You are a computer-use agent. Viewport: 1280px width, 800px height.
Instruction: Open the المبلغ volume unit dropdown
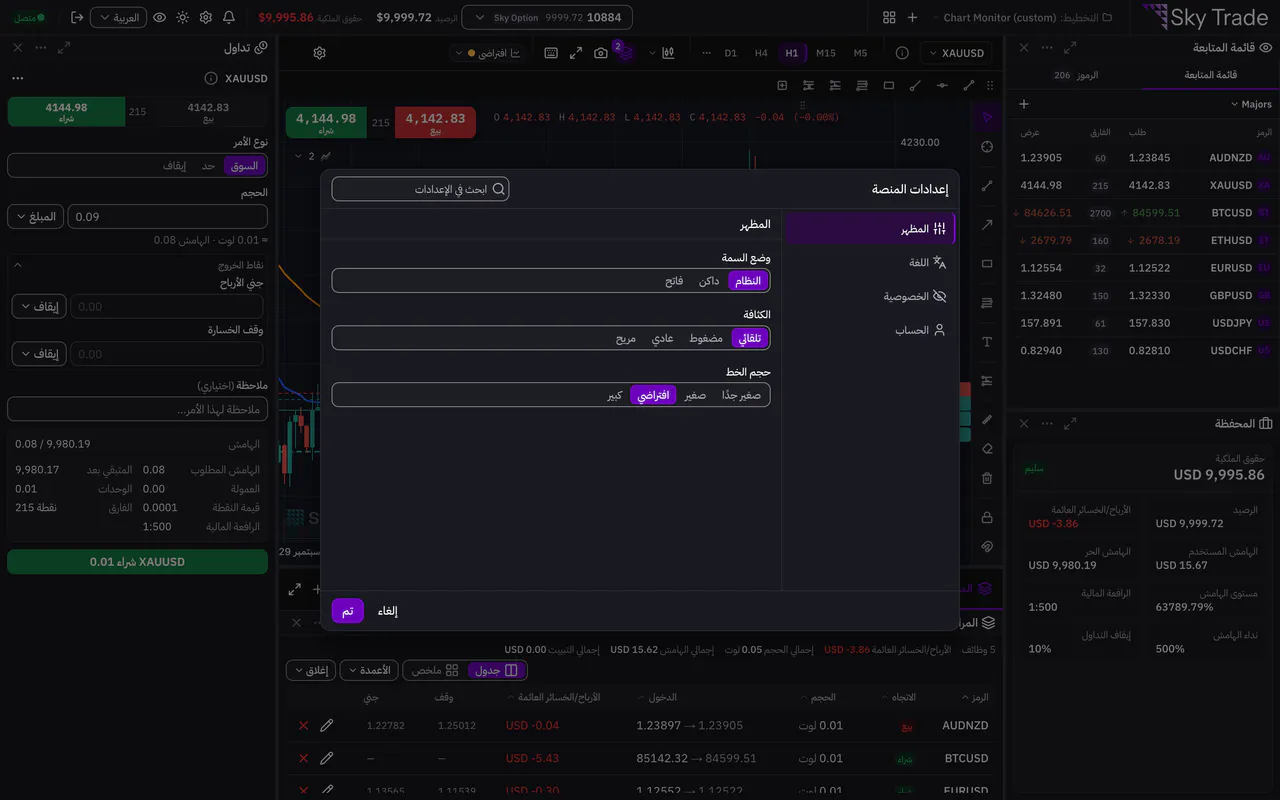(35, 217)
